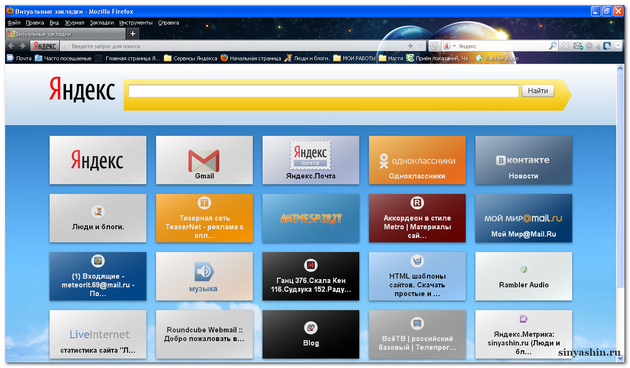
Task: Click the Yandex home button in navigation bar
Action: (x=45, y=46)
